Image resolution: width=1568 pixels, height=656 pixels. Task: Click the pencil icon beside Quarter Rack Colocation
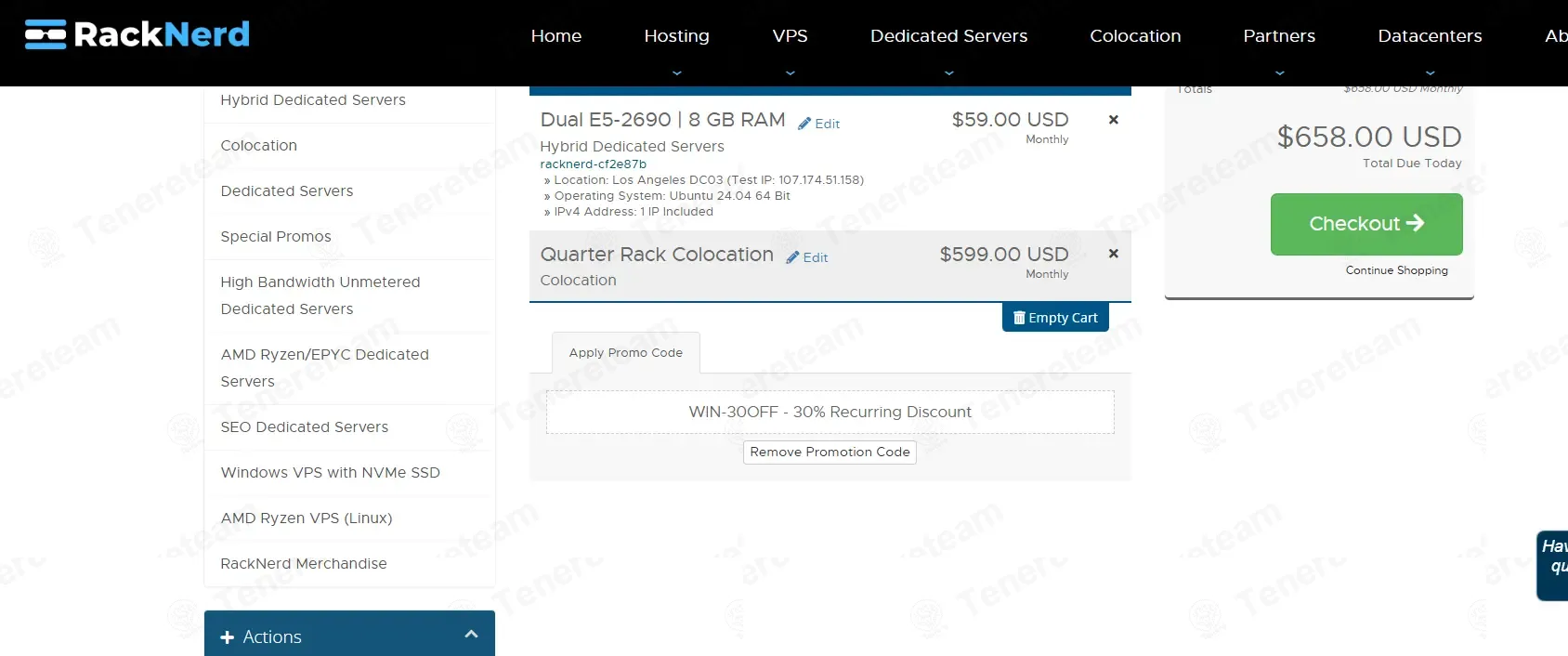792,257
